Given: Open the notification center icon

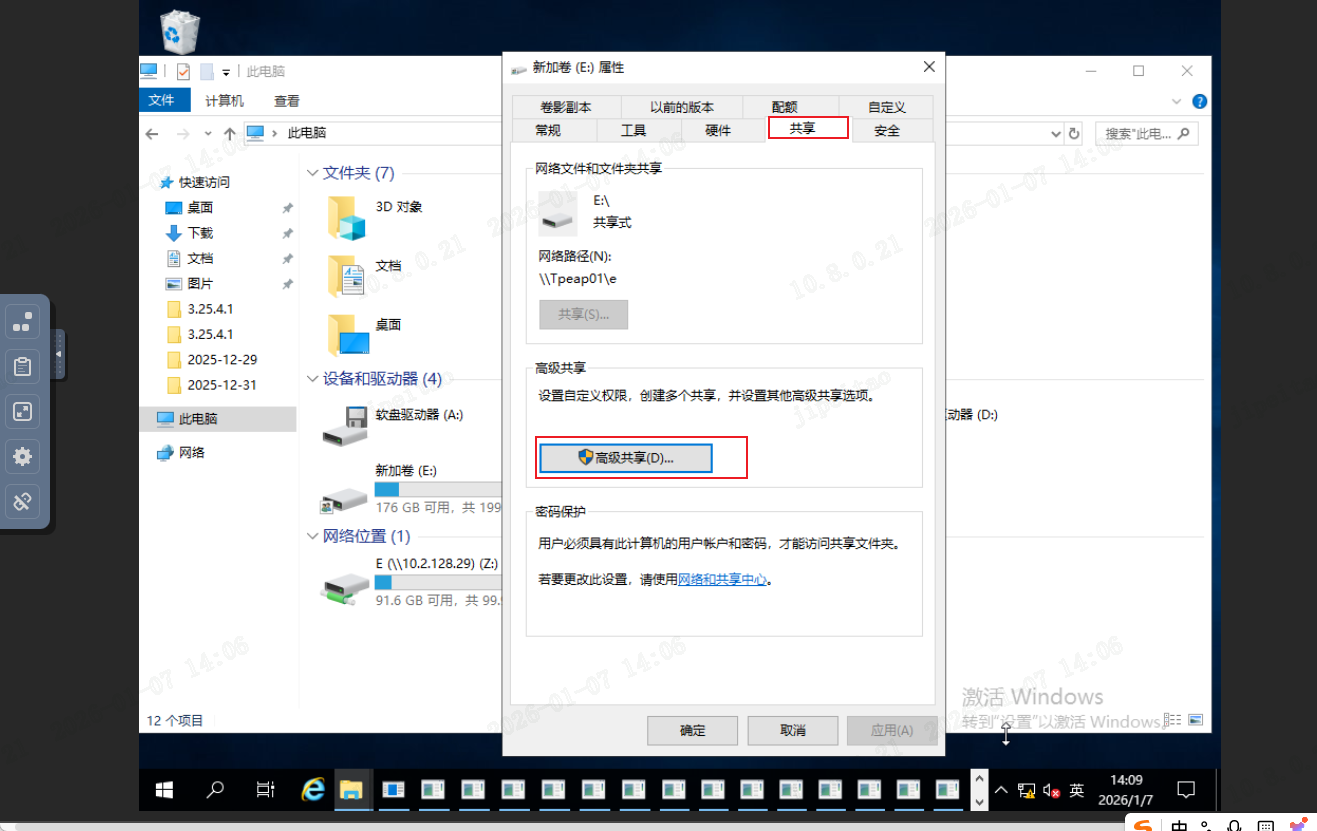Looking at the screenshot, I should [x=1186, y=790].
